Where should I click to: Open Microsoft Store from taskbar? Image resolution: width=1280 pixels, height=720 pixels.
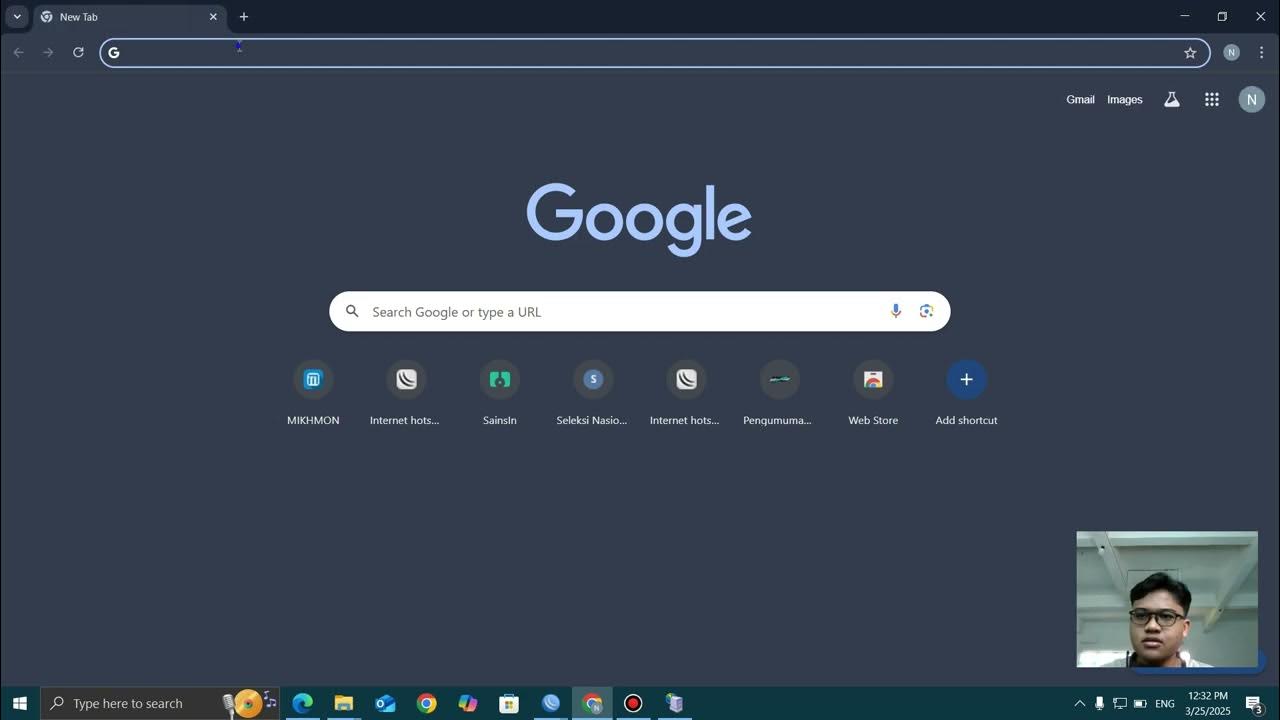pyautogui.click(x=509, y=703)
